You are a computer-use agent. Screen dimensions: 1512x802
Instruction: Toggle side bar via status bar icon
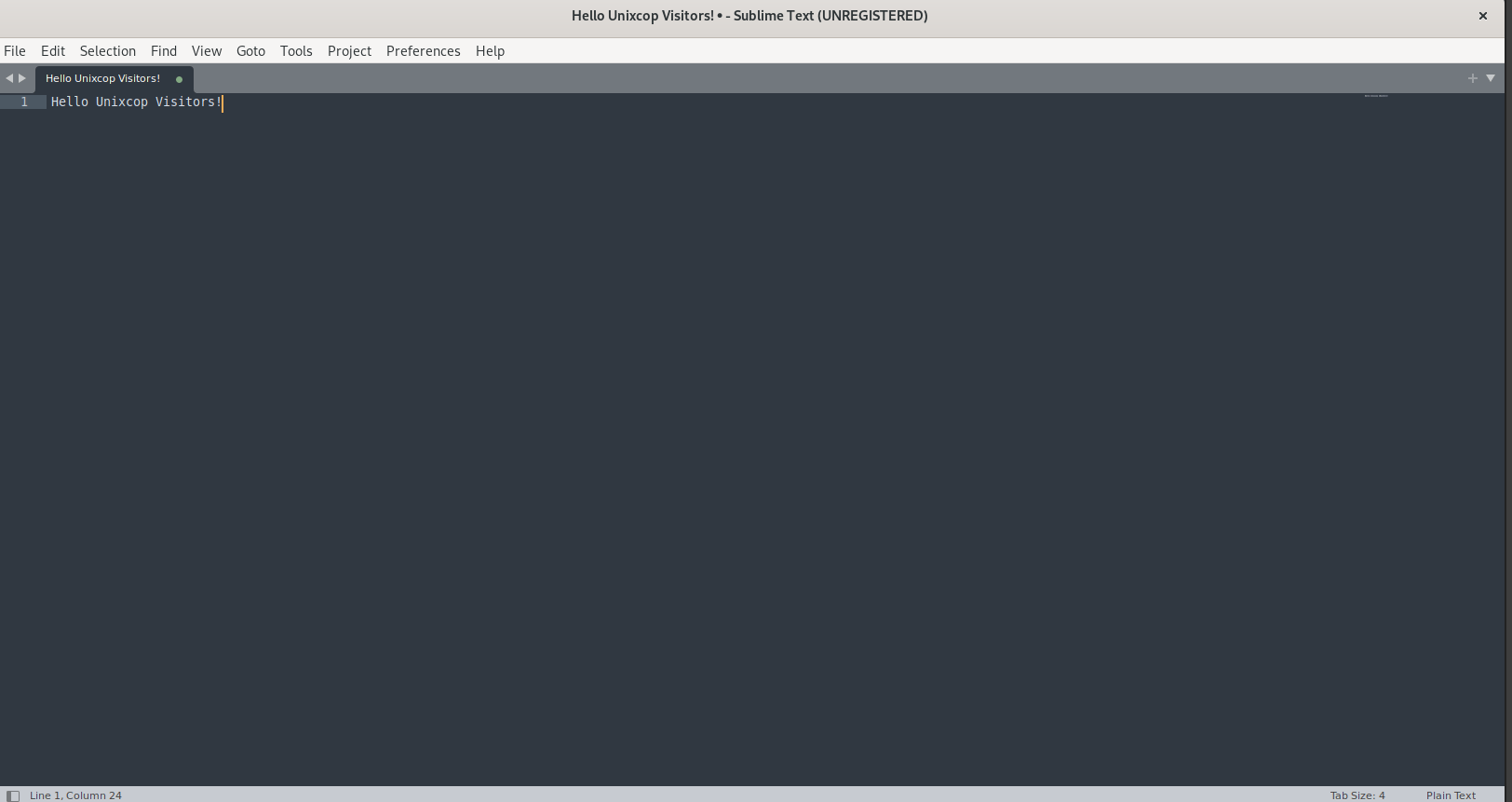coord(13,795)
